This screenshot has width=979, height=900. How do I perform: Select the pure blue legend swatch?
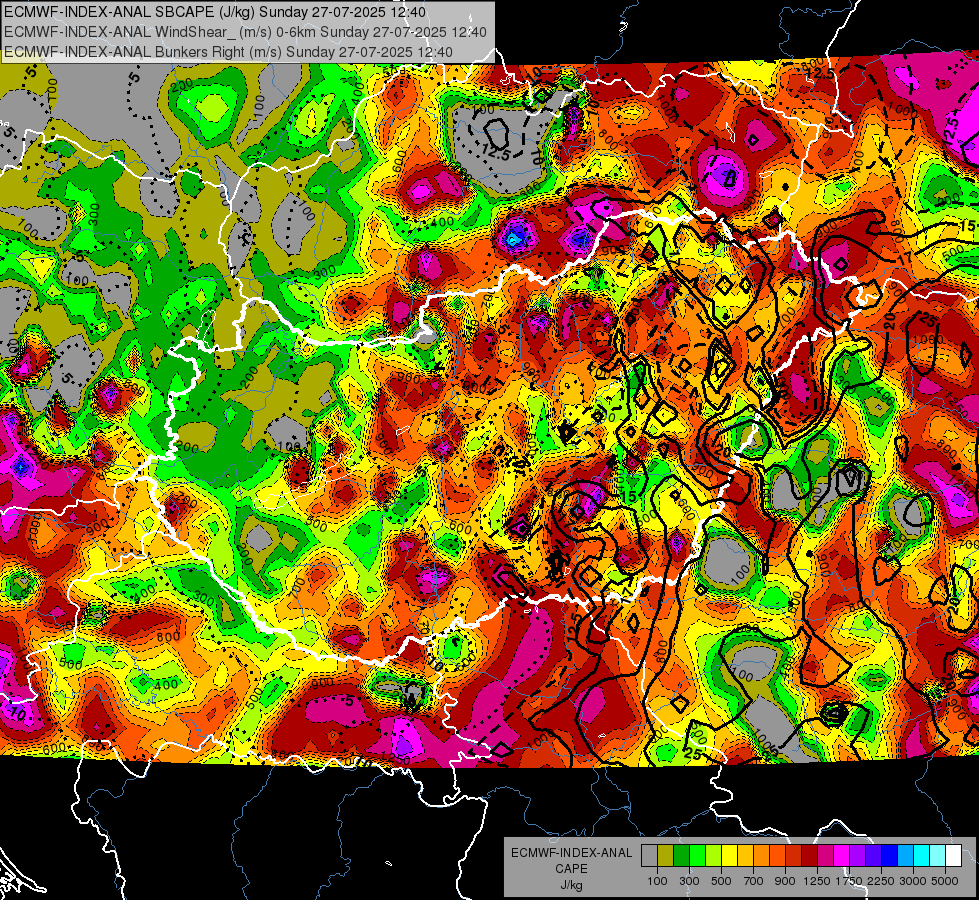click(x=890, y=856)
